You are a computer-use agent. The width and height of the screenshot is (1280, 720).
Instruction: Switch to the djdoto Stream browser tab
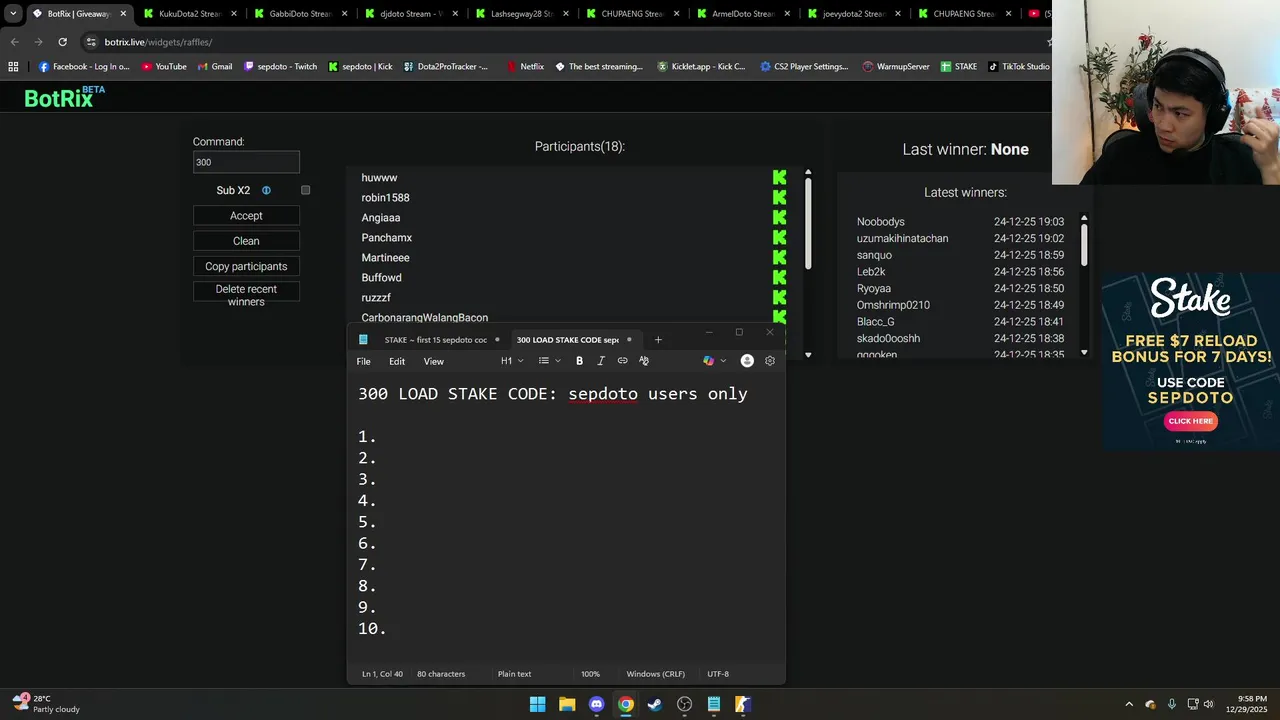coord(411,14)
